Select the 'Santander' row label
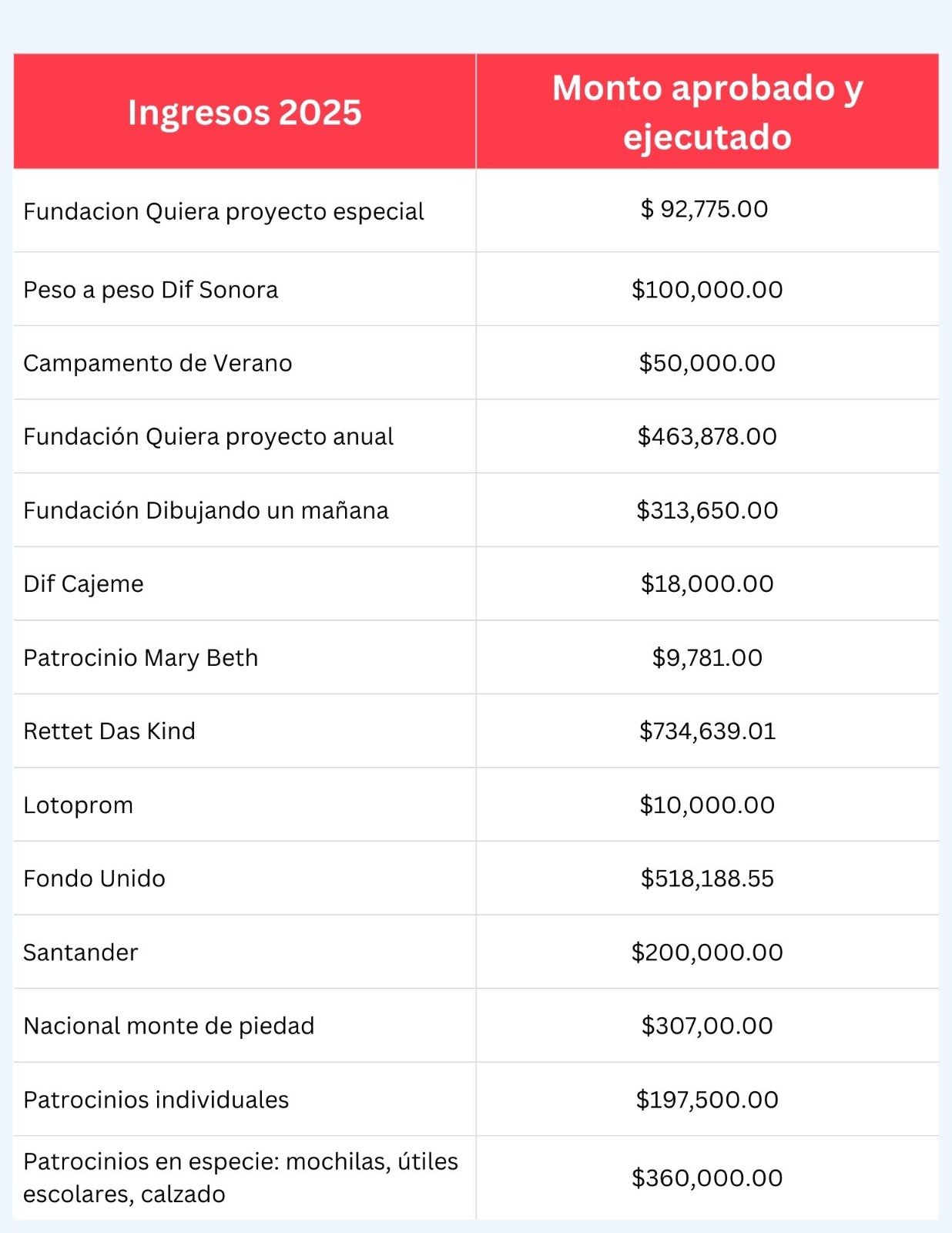 pyautogui.click(x=80, y=952)
